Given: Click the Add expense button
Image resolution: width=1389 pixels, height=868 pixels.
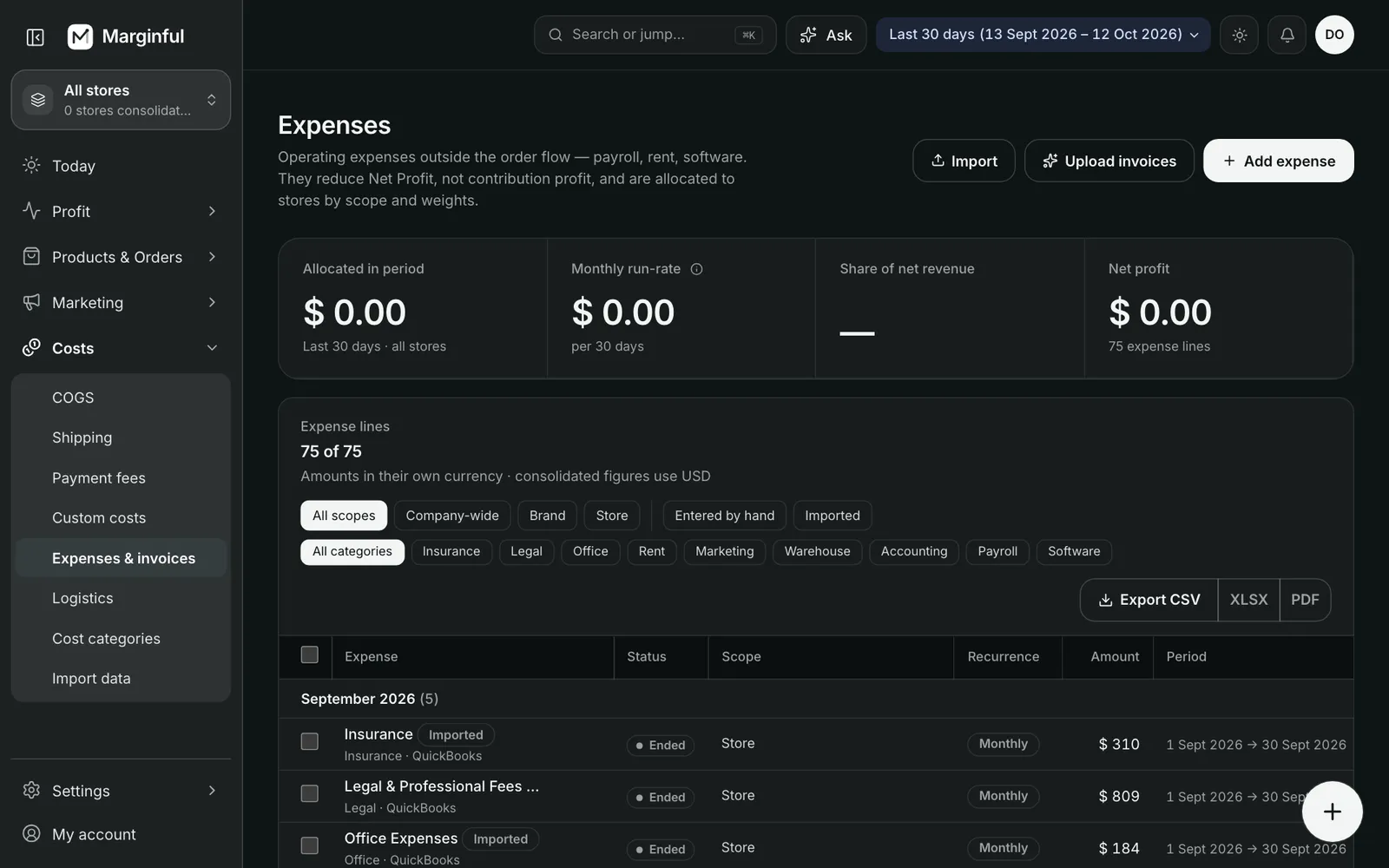Looking at the screenshot, I should pyautogui.click(x=1278, y=161).
